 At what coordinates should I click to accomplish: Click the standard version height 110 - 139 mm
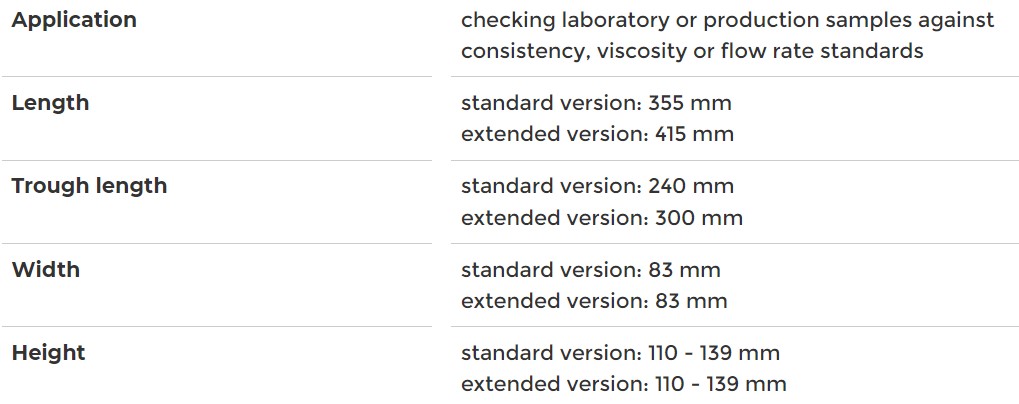click(x=620, y=353)
